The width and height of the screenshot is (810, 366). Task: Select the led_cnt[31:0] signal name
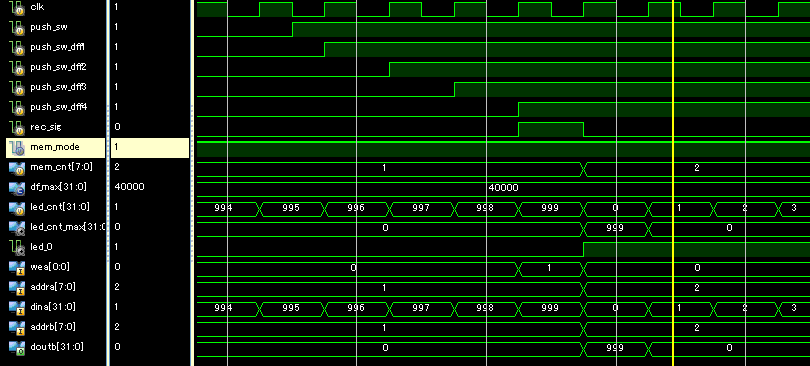pos(60,206)
